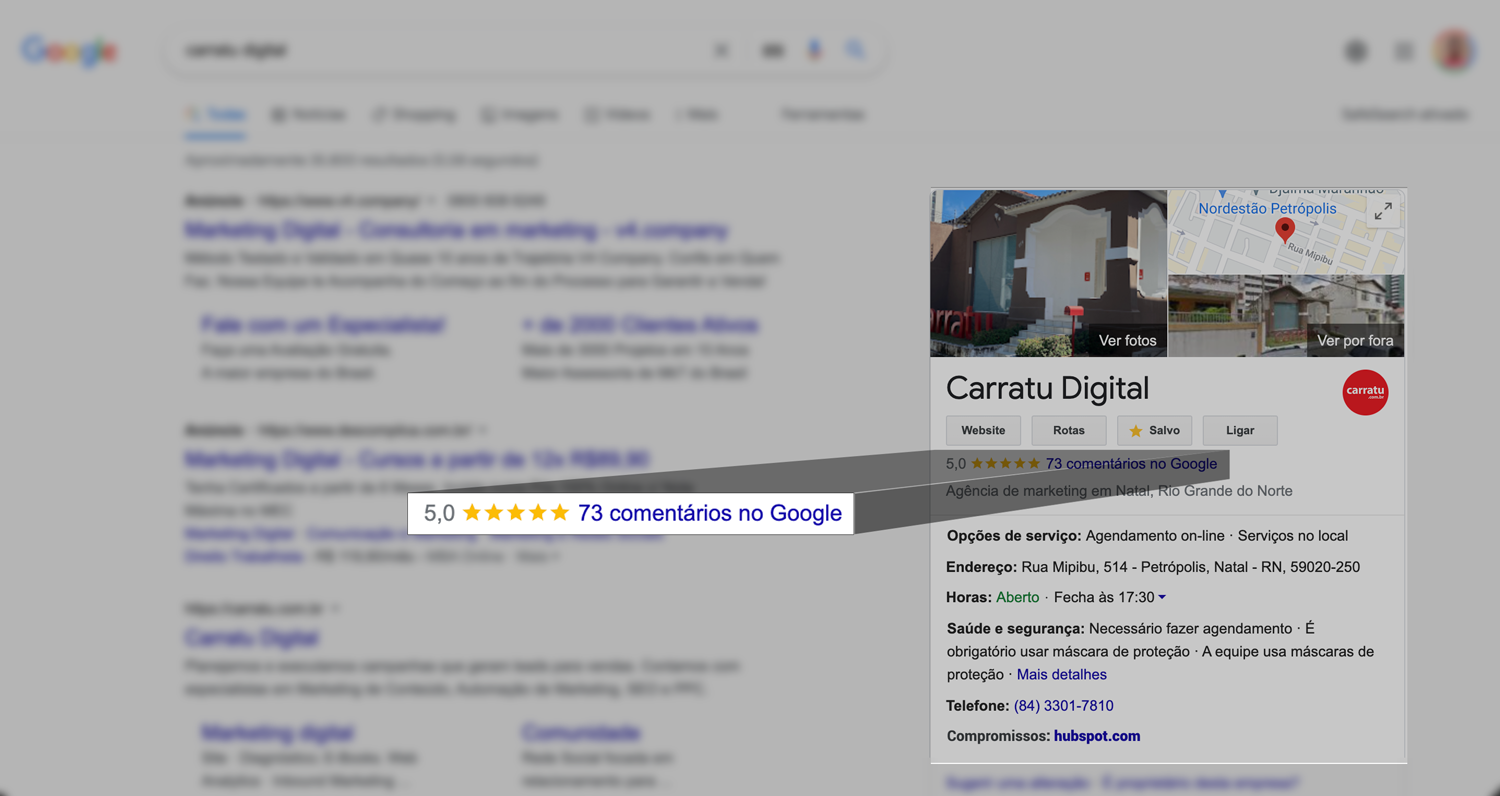Viewport: 1500px width, 796px height.
Task: Click the Carratu Digital panel title
Action: point(1047,388)
